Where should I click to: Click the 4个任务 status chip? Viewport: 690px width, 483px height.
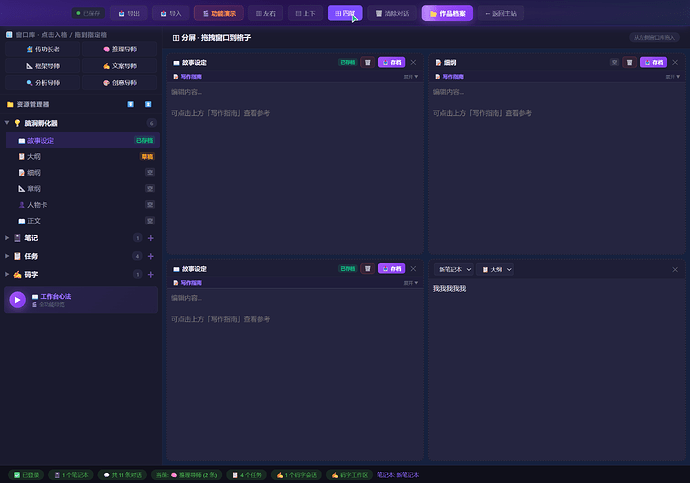pyautogui.click(x=246, y=475)
